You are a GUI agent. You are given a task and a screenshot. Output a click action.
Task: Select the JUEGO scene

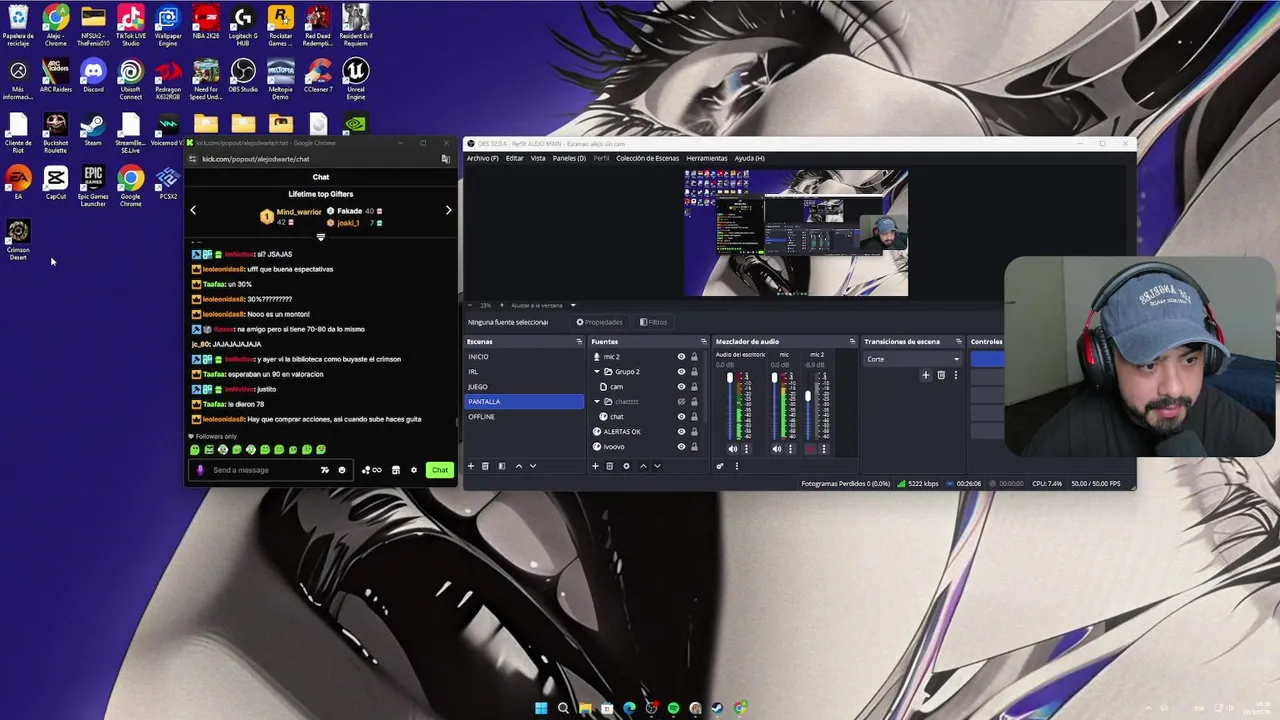524,387
